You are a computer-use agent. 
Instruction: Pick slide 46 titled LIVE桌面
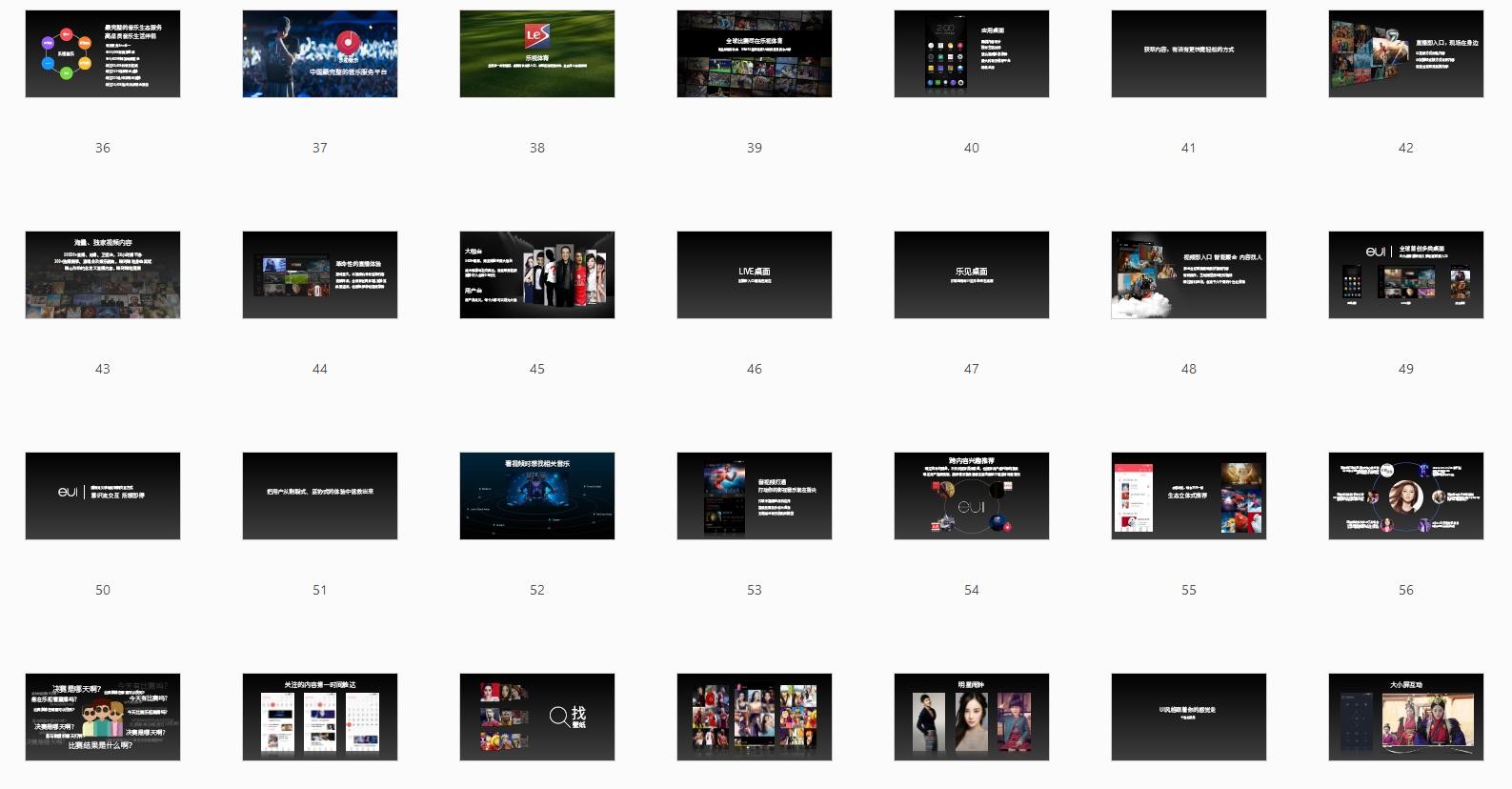tap(755, 275)
